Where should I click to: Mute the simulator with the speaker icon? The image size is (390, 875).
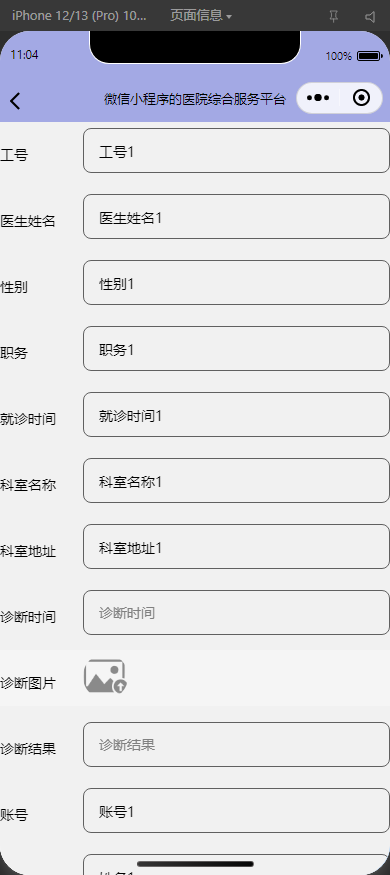(x=370, y=17)
